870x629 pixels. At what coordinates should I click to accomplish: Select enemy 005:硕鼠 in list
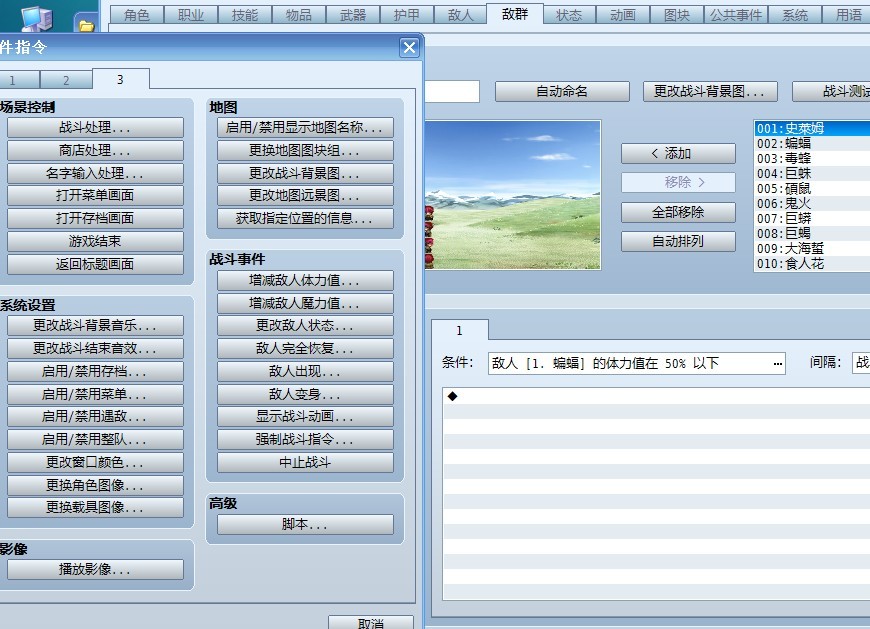pyautogui.click(x=812, y=189)
